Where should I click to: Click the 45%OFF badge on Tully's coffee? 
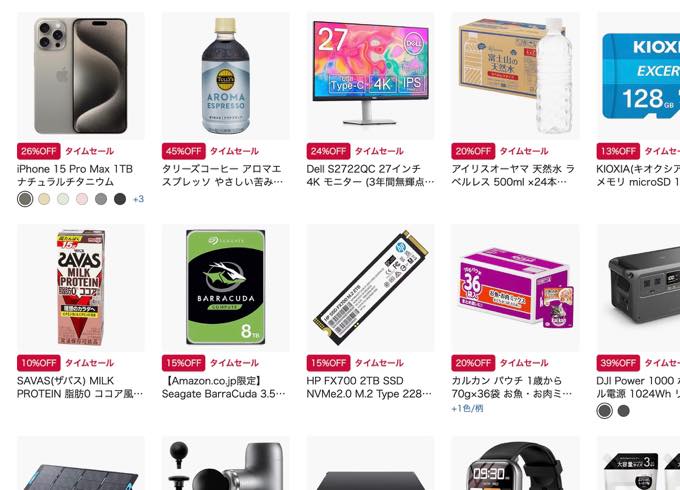(x=183, y=151)
